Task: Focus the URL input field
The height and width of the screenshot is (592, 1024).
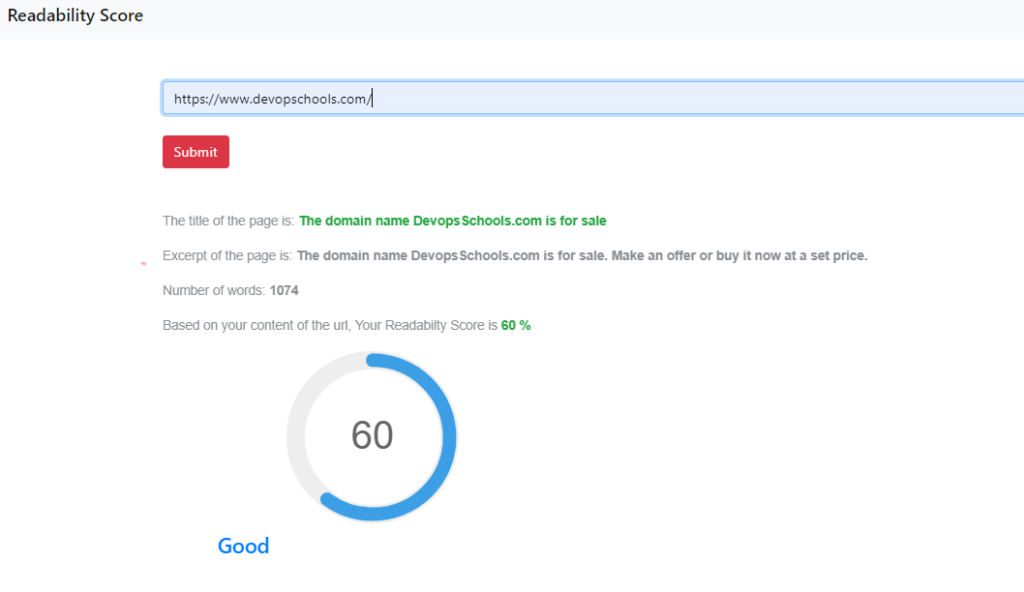Action: [593, 99]
